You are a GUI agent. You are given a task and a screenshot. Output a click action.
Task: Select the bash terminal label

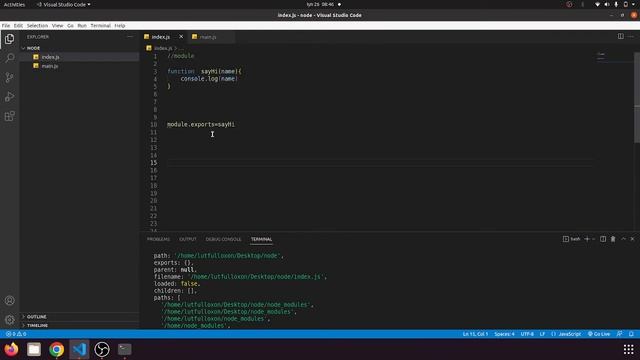(571, 239)
